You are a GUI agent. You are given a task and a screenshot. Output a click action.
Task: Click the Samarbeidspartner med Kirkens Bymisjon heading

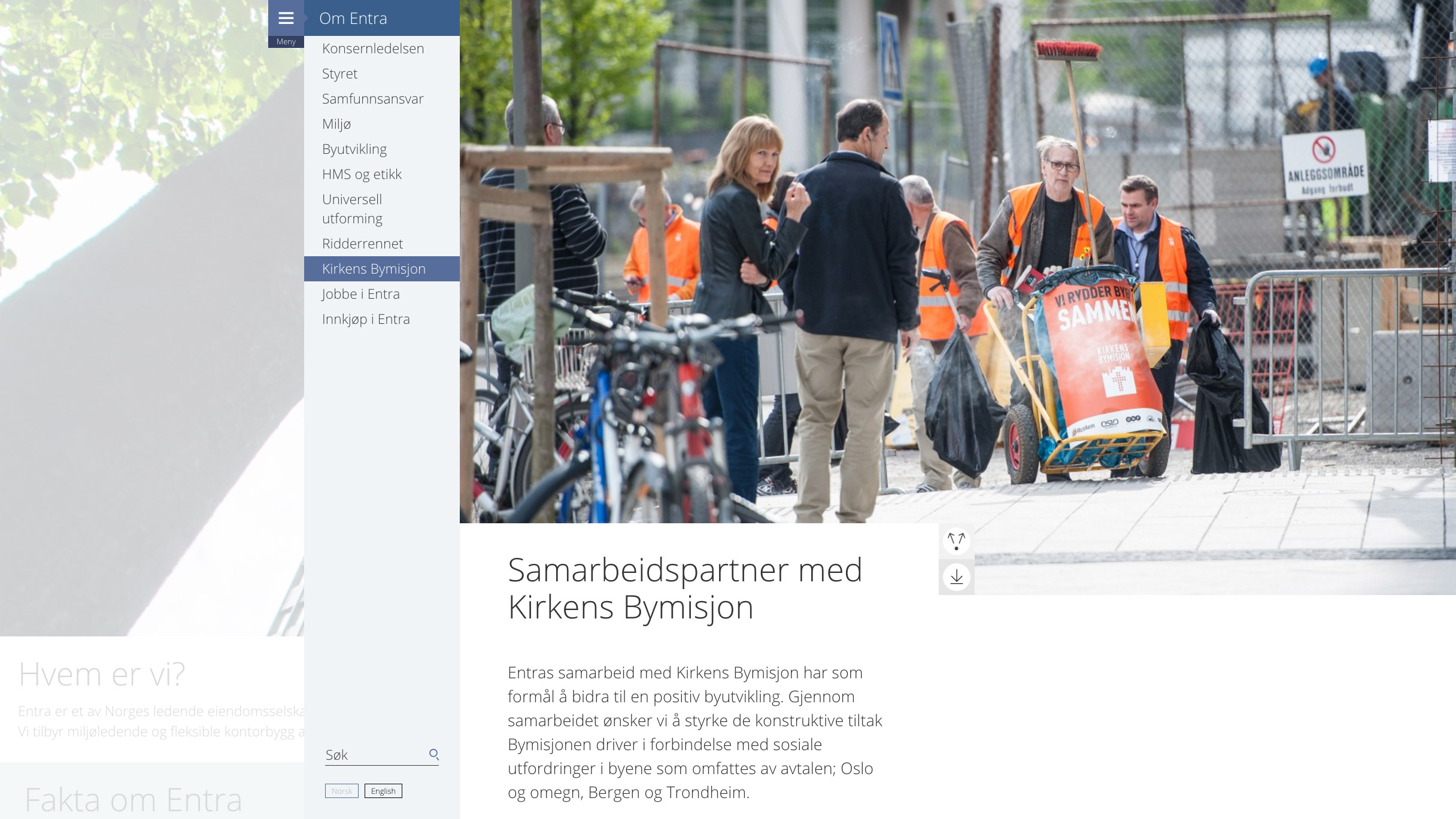pos(685,588)
